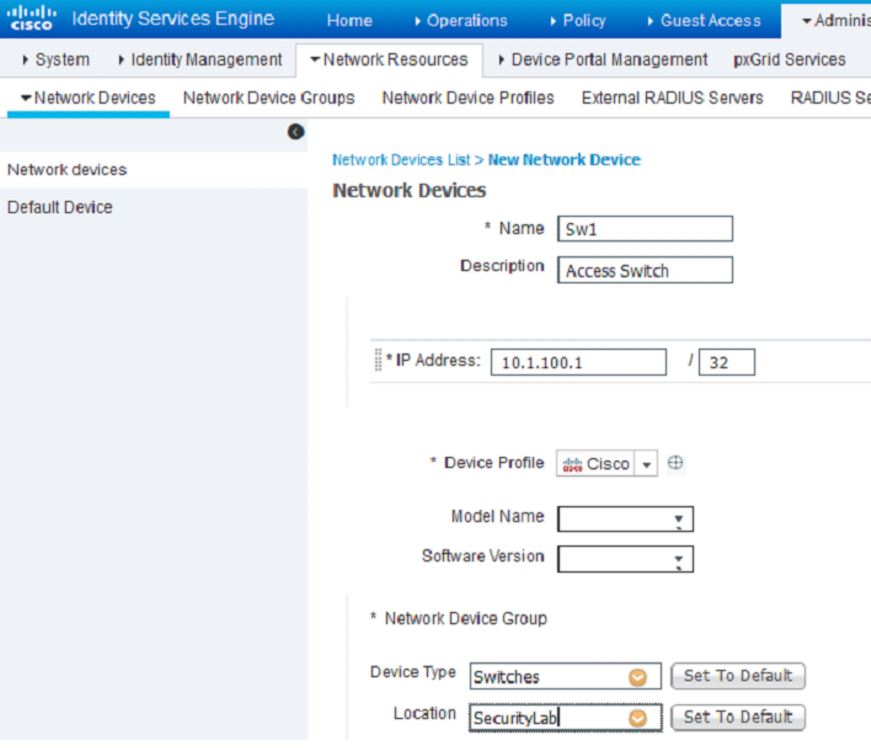Set Location to default
Image resolution: width=871 pixels, height=748 pixels.
coord(738,717)
